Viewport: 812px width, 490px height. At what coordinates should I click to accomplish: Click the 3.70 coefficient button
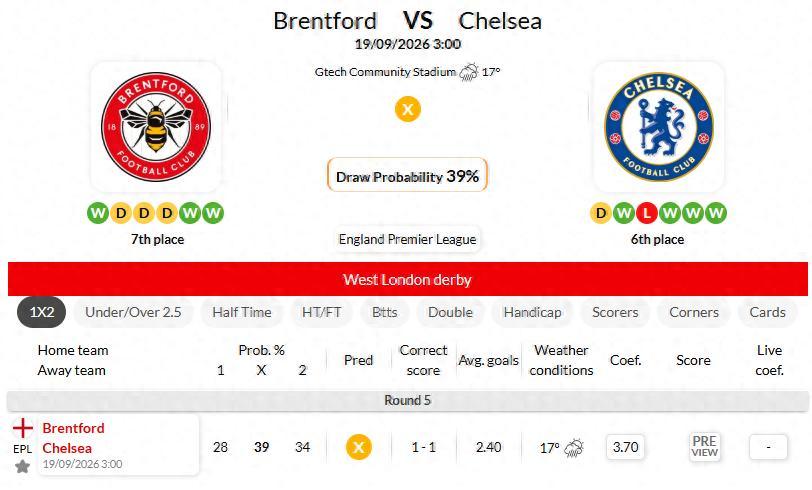626,447
